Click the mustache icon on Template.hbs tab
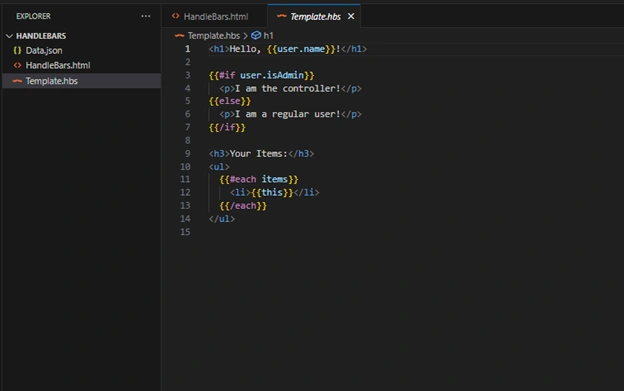This screenshot has height=391, width=624. click(x=282, y=16)
